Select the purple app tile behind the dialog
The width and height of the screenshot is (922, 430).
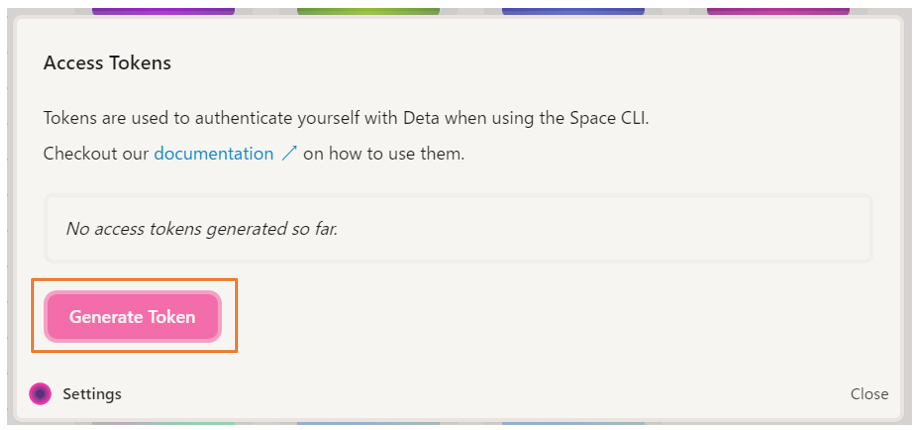[163, 10]
